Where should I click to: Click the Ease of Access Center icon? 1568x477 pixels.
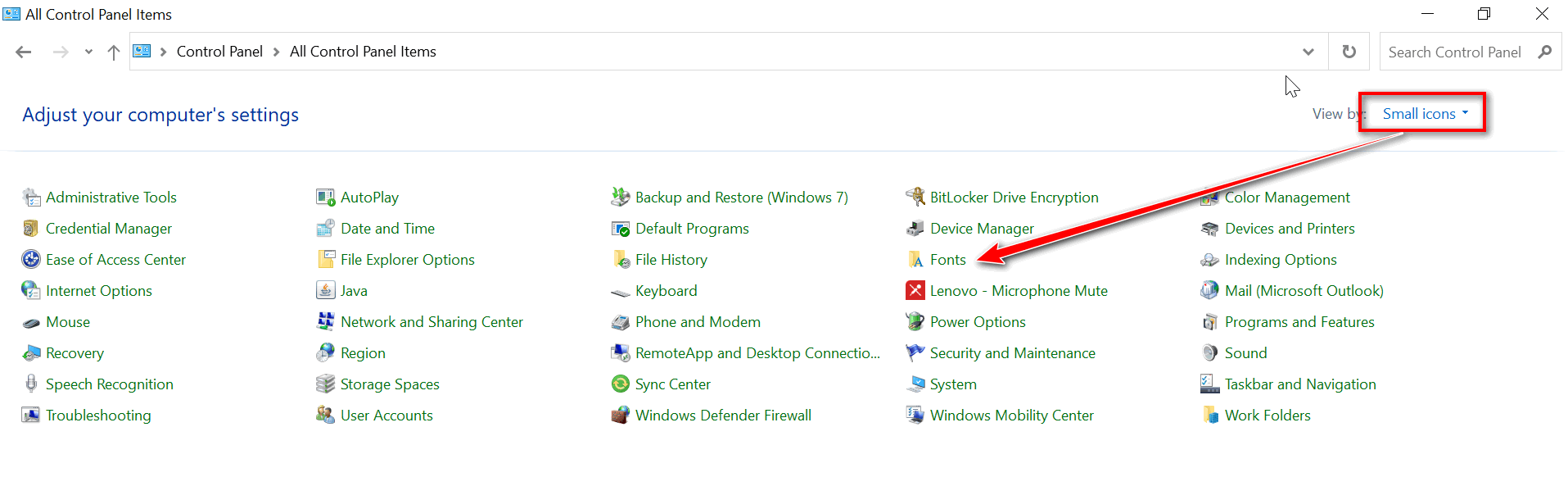(31, 260)
